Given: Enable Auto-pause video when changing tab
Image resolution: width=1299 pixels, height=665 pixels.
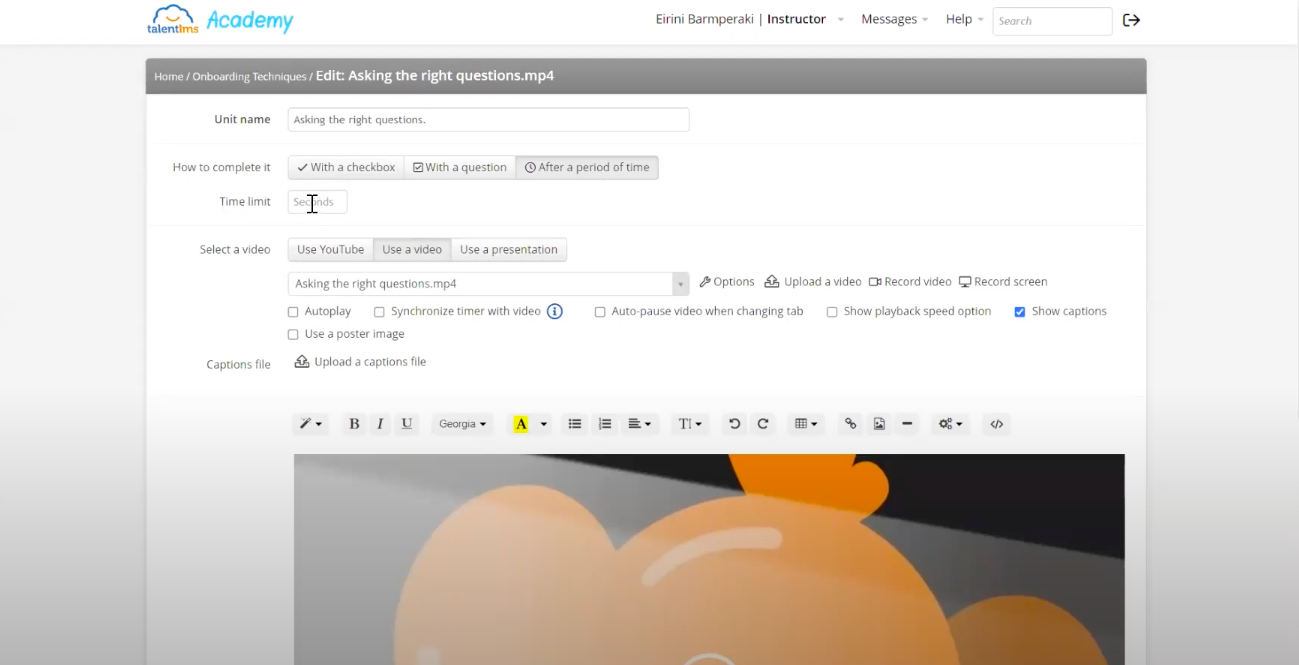Looking at the screenshot, I should coord(600,312).
